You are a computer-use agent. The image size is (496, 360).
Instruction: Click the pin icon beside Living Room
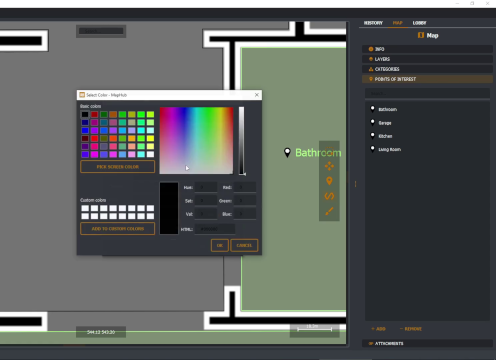coord(373,149)
